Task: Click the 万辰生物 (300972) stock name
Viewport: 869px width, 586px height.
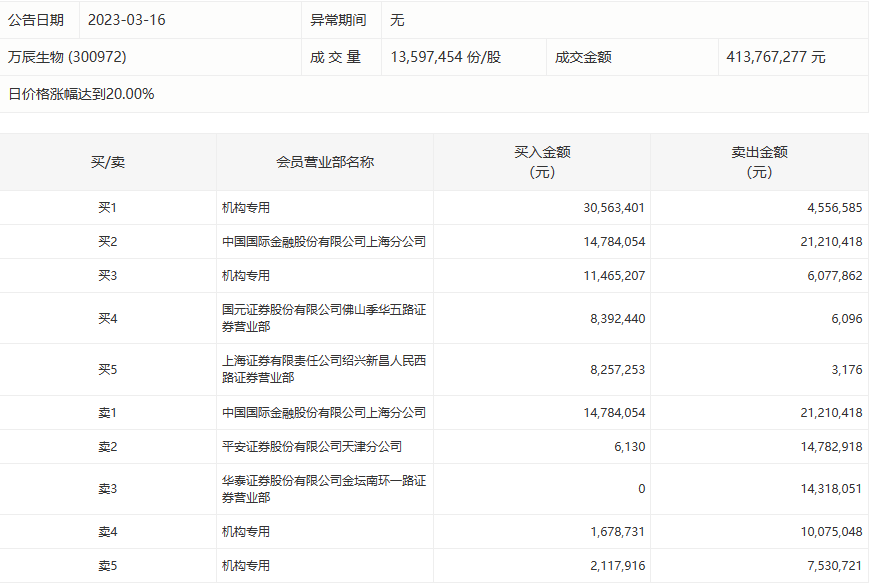Action: [x=67, y=57]
